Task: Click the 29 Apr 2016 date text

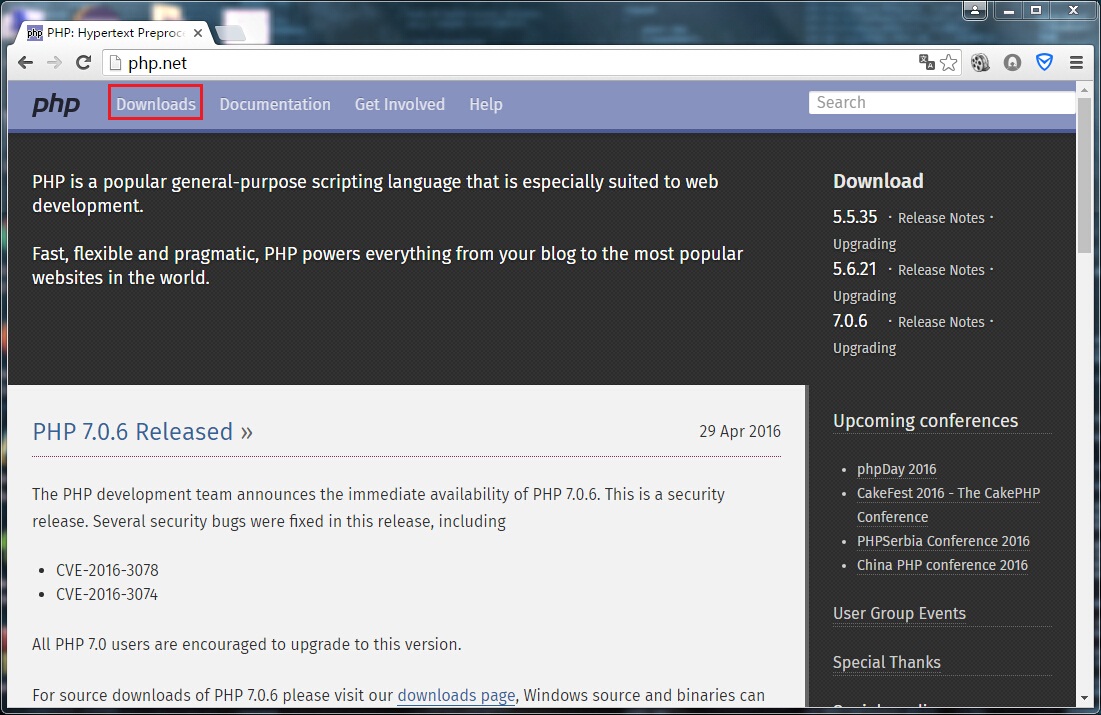Action: [x=740, y=431]
